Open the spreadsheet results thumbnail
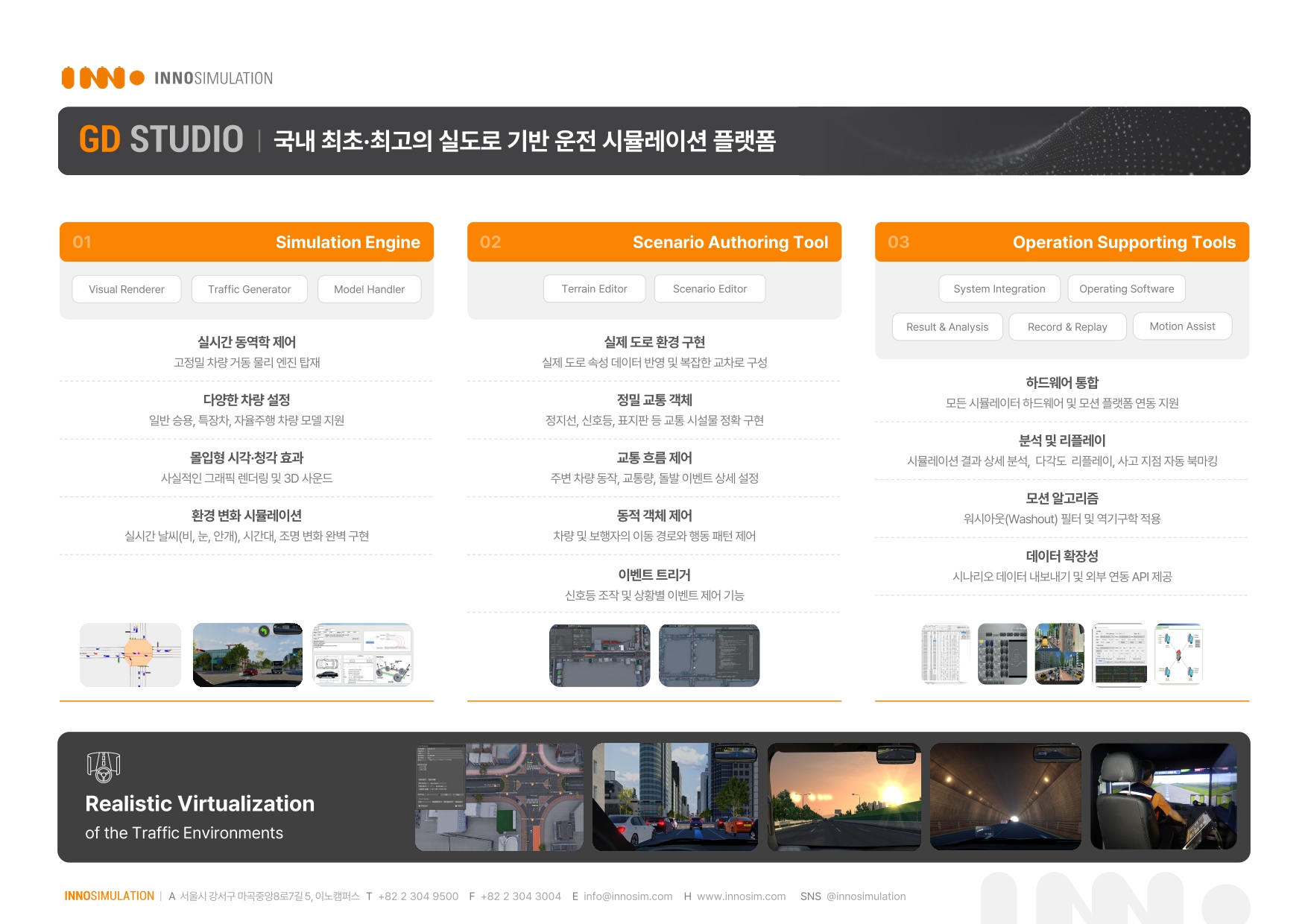 tap(946, 654)
